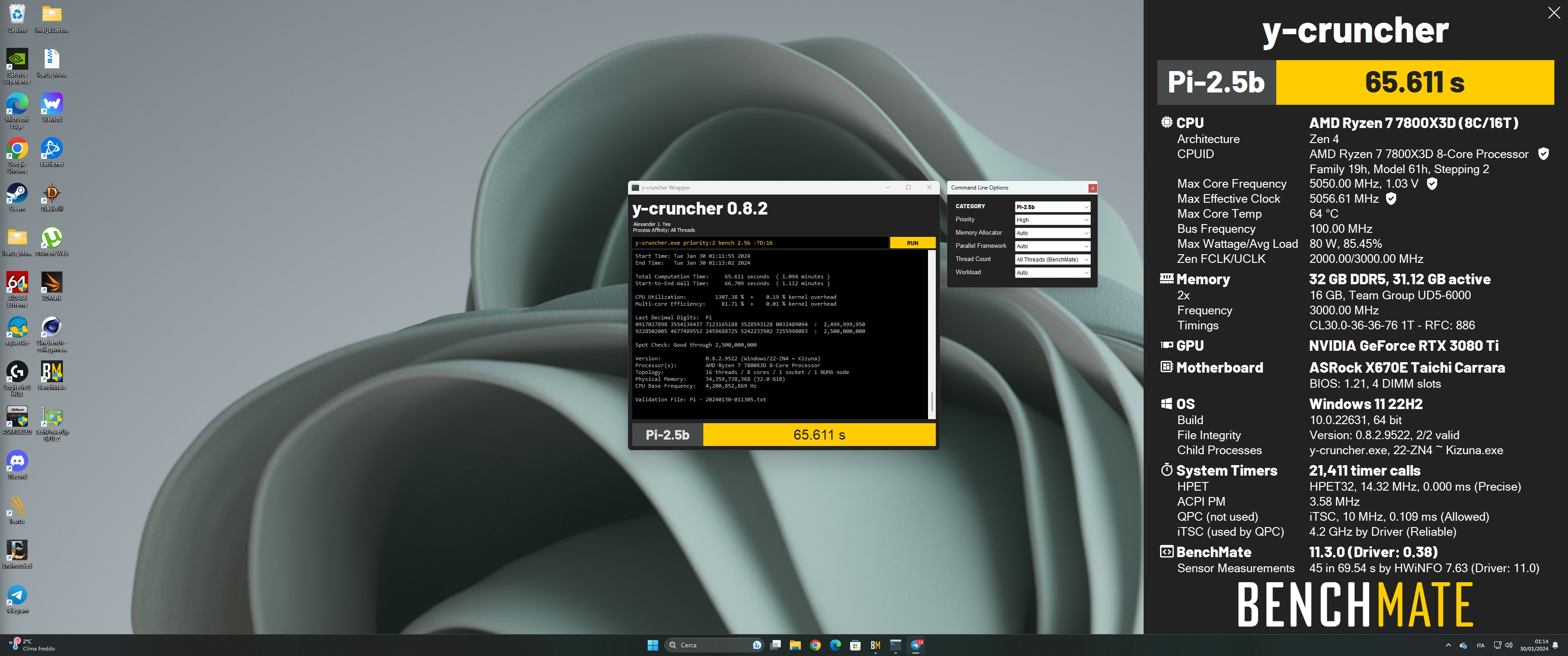1568x656 pixels.
Task: Select the Intel_Bluetooth folder on desktop
Action: tap(52, 18)
